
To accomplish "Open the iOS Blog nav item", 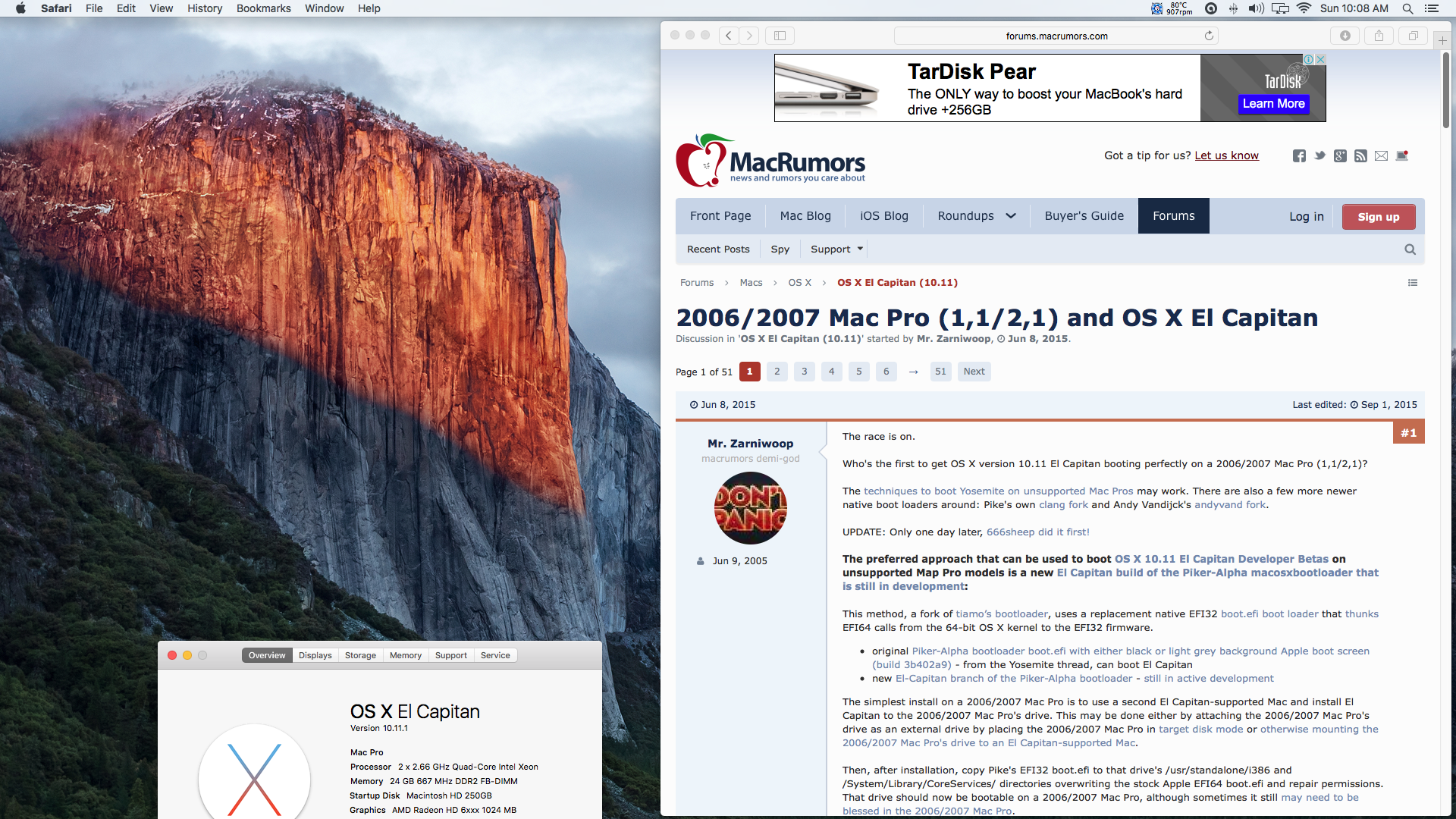I will pyautogui.click(x=884, y=216).
